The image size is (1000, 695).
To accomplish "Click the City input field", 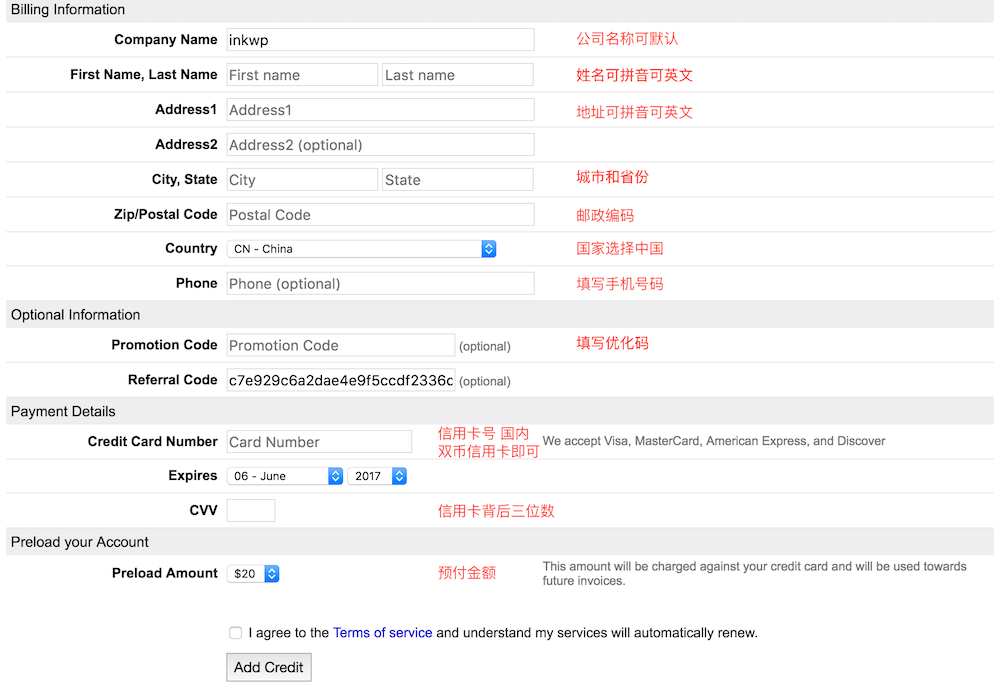I will (302, 180).
